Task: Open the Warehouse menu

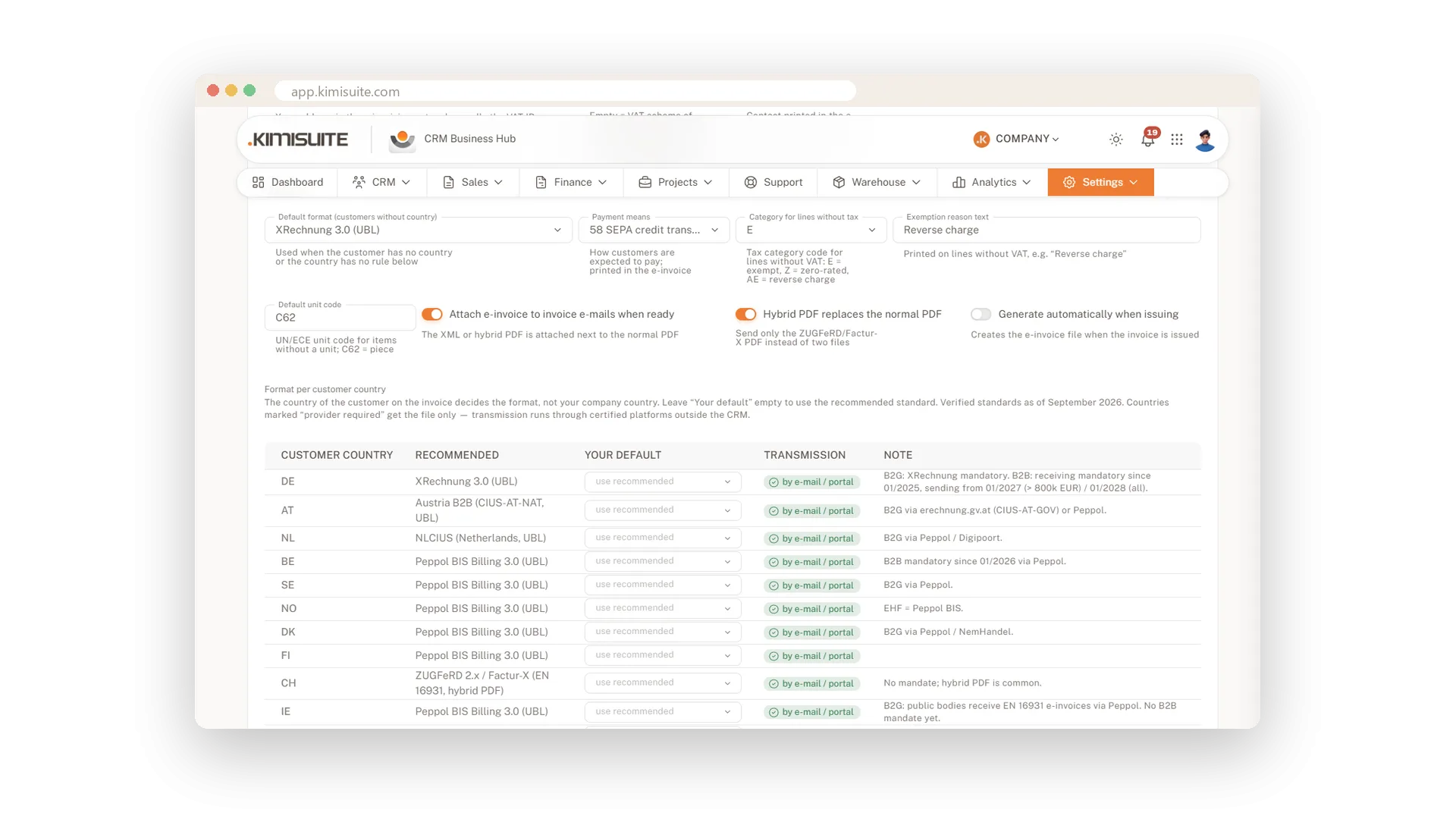Action: (877, 182)
